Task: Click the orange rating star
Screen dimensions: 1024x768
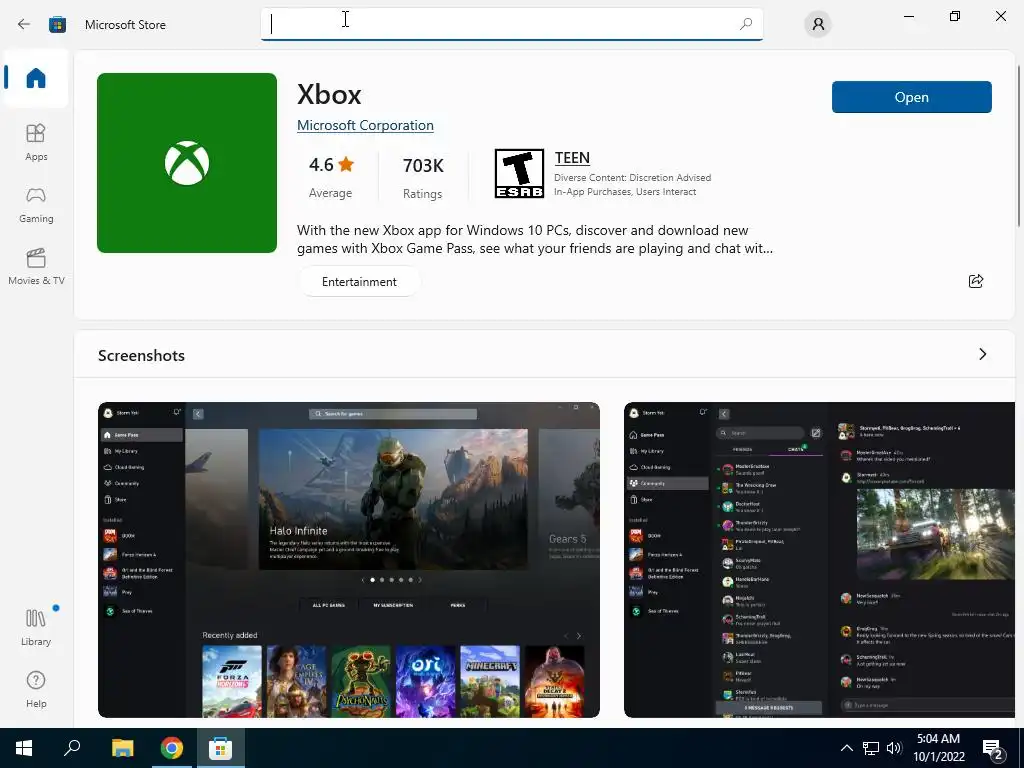Action: coord(346,164)
